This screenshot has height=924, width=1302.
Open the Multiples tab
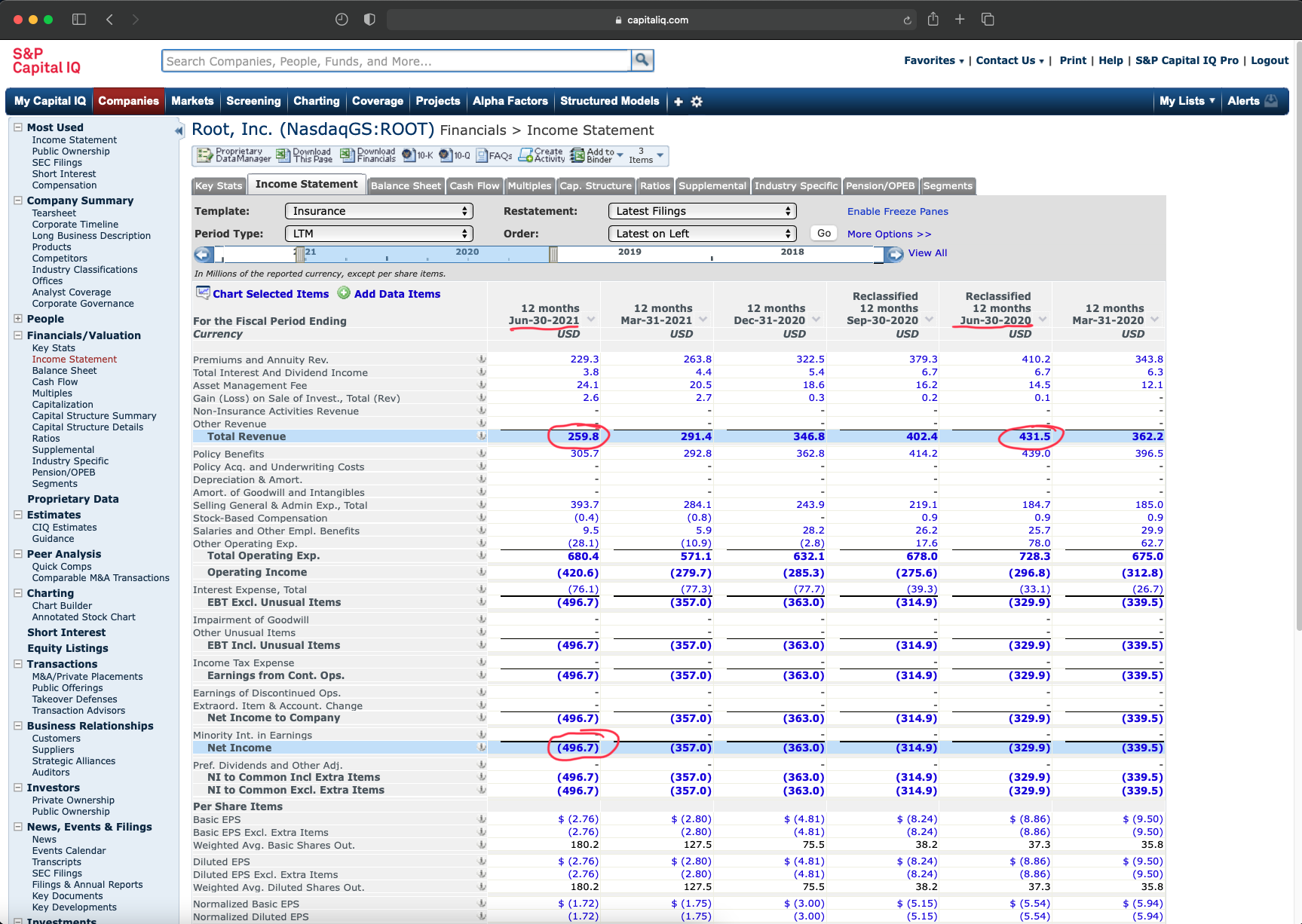point(529,185)
